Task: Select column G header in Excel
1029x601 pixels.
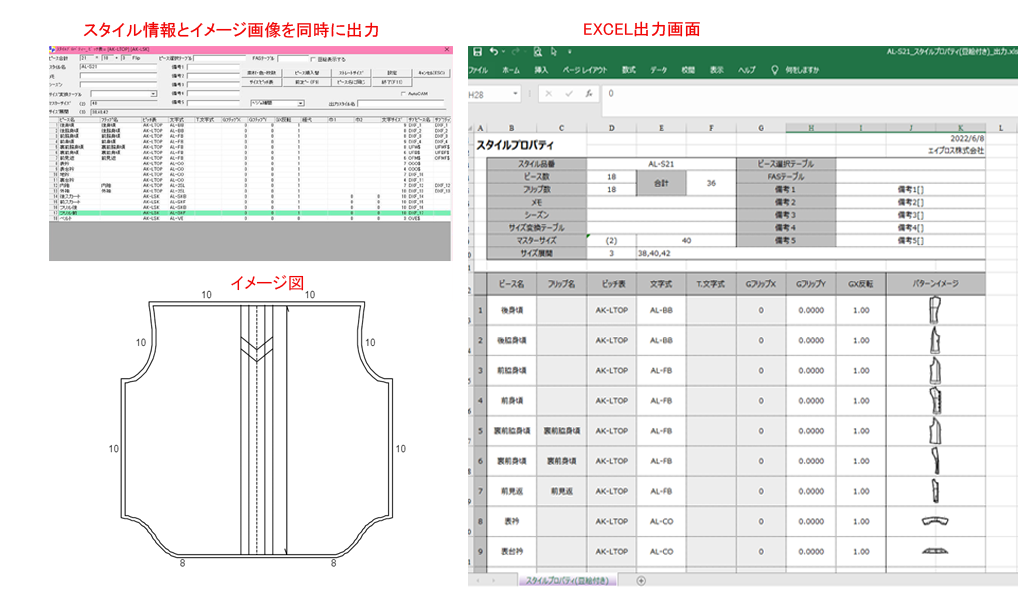Action: (x=761, y=128)
